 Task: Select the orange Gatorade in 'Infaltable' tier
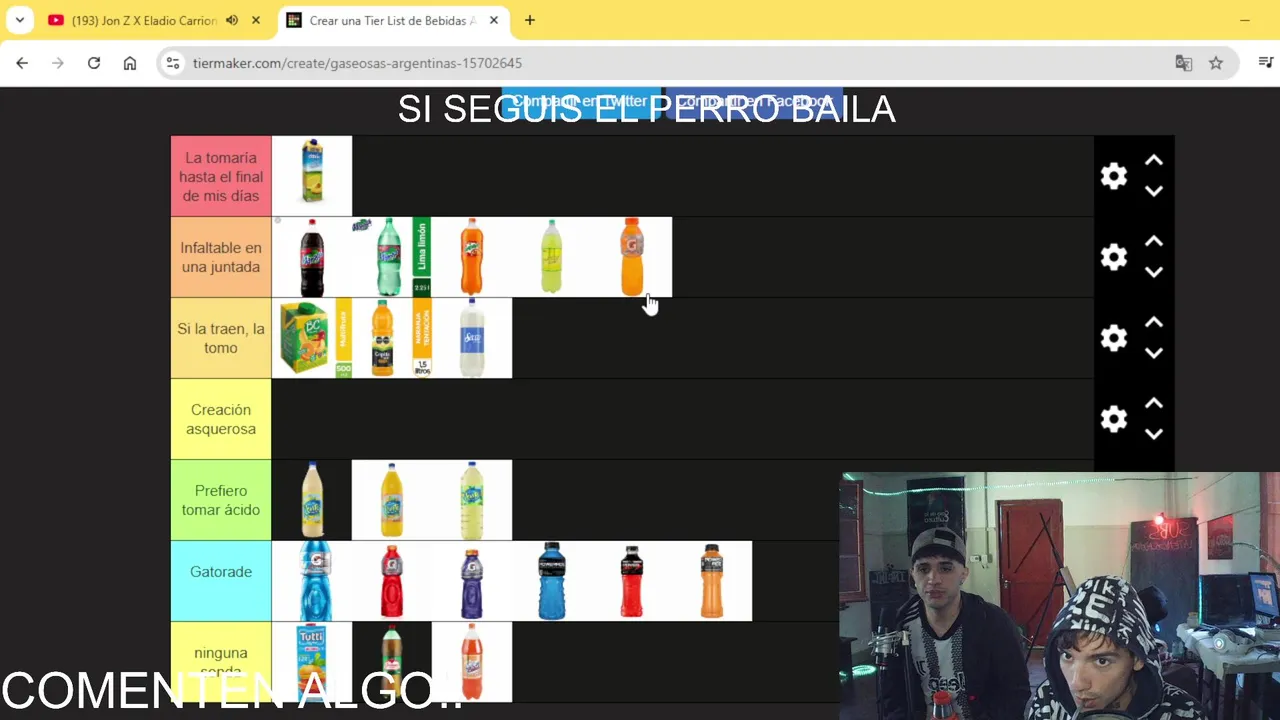(x=632, y=257)
